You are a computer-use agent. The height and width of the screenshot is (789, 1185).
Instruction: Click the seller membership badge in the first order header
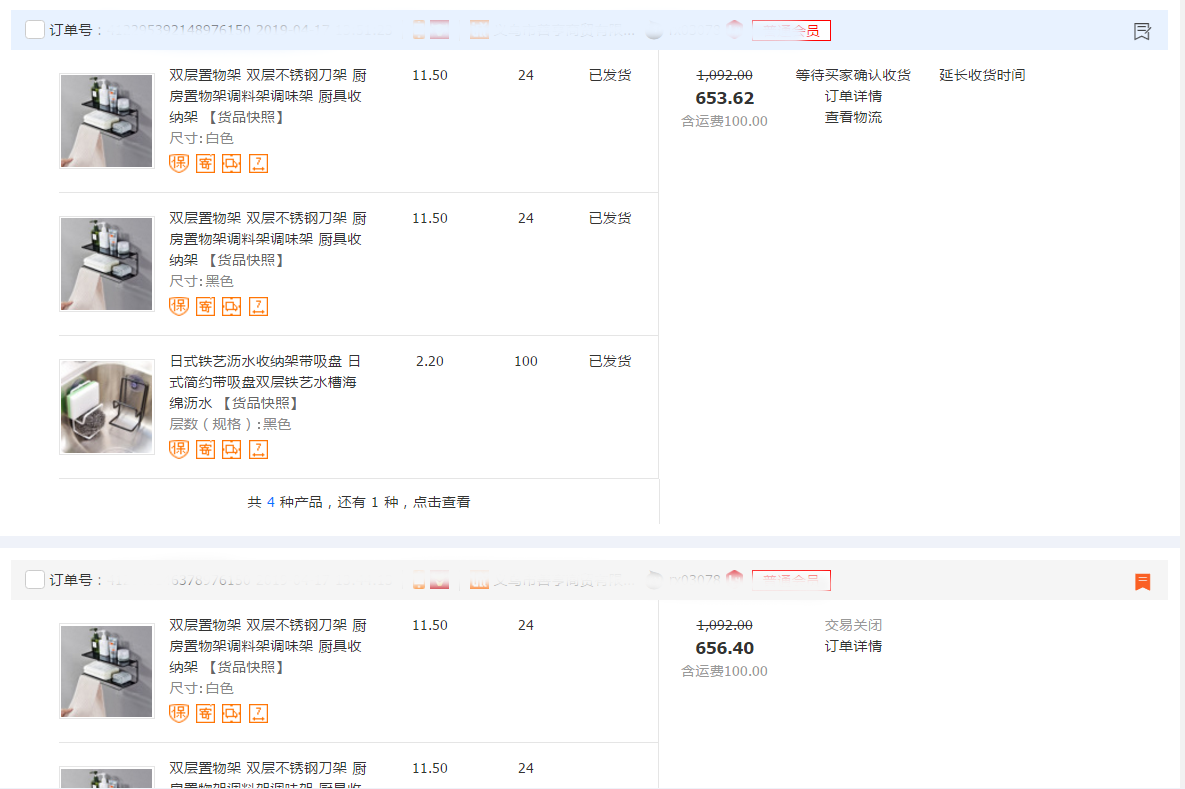[x=791, y=30]
